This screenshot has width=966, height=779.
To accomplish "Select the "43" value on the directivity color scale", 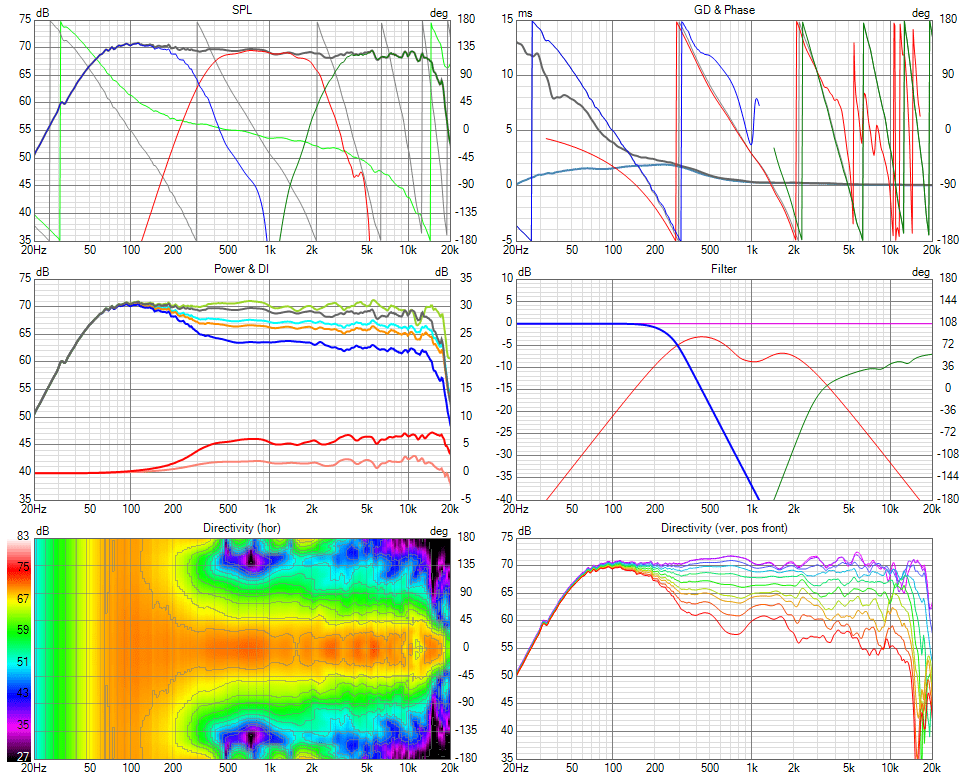I will click(x=23, y=693).
